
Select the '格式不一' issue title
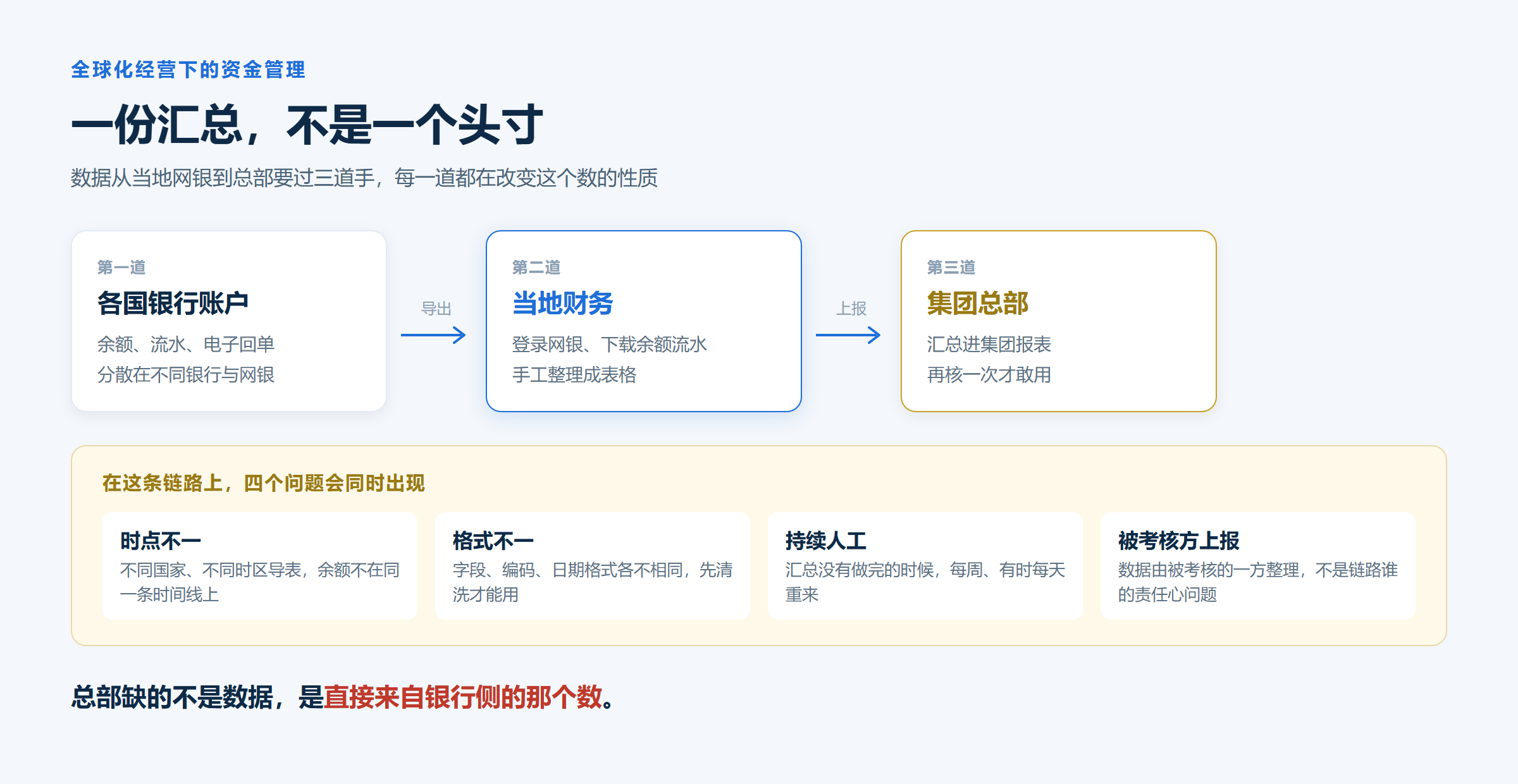pos(493,541)
